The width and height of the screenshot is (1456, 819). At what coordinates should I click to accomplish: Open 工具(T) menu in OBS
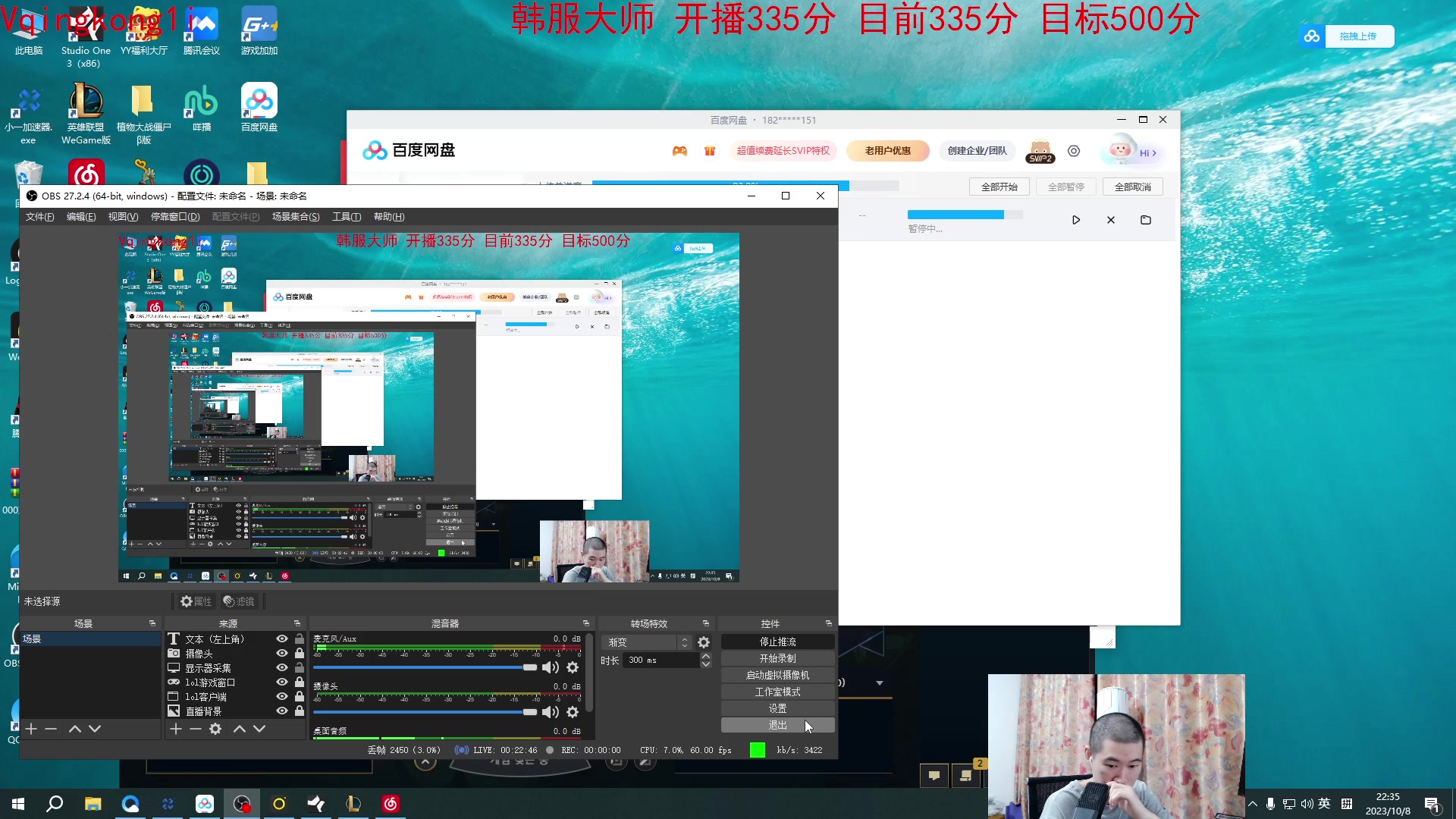[x=347, y=217]
